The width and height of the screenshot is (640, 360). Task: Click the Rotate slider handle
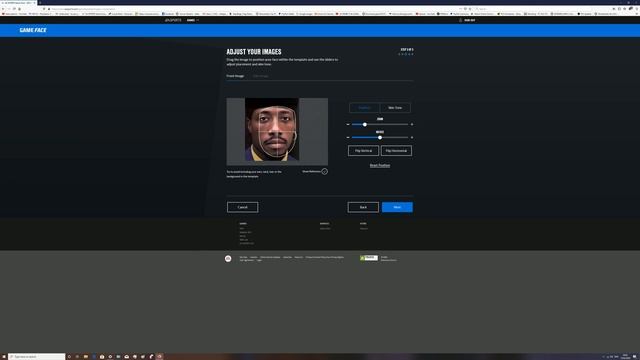[x=380, y=138]
